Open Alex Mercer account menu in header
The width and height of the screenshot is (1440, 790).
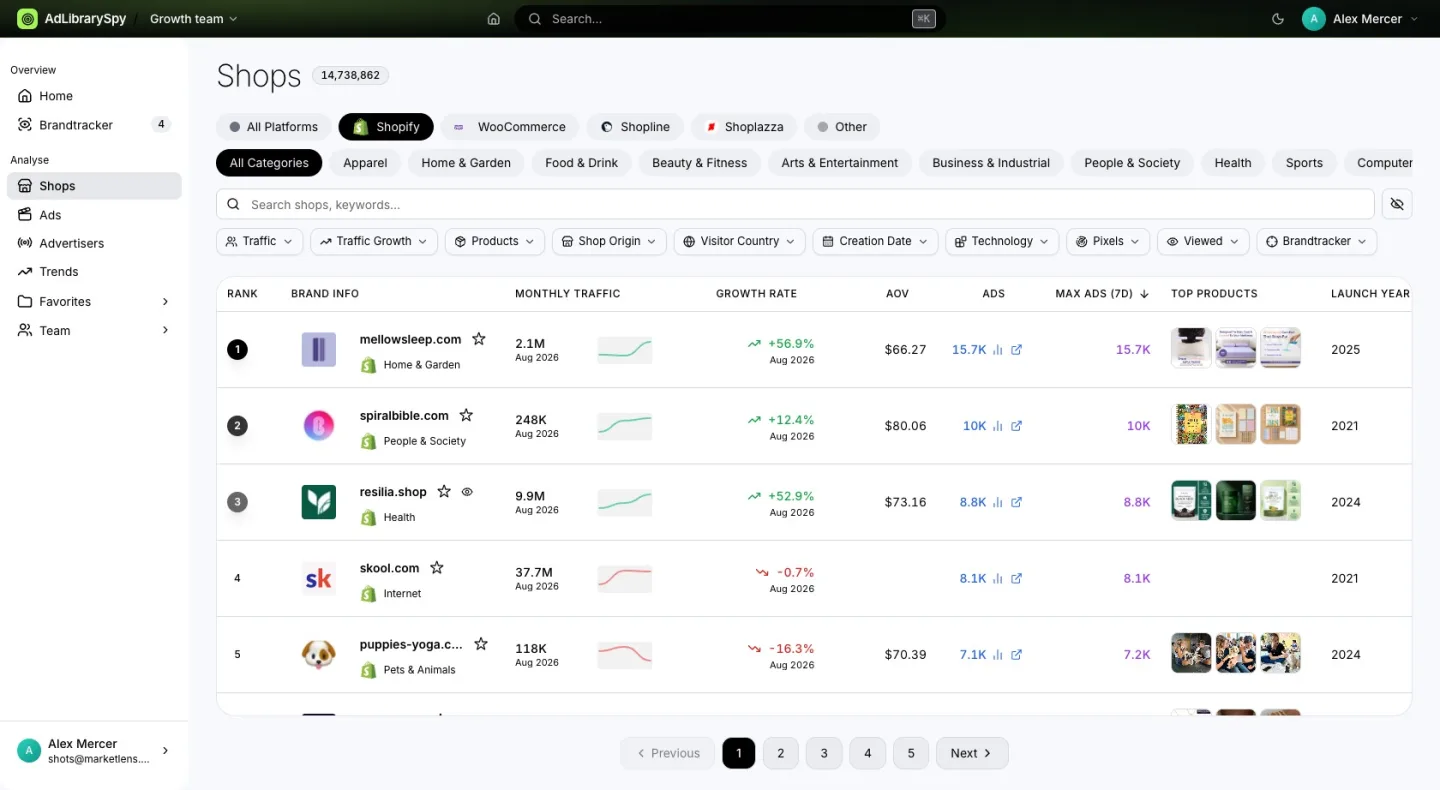[1359, 19]
